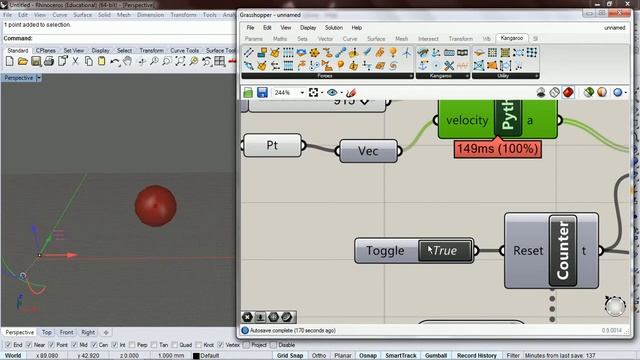Image resolution: width=640 pixels, height=360 pixels.
Task: Enable the Quad osnap checkbox
Action: (175, 345)
